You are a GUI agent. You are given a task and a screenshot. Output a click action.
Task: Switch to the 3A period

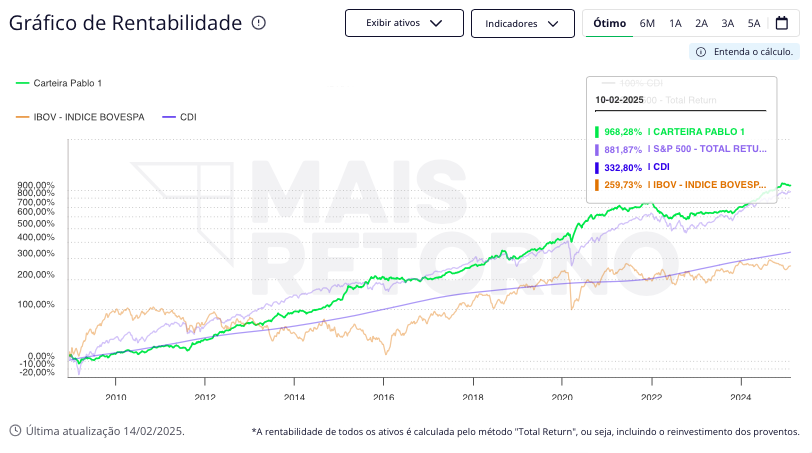(x=727, y=23)
